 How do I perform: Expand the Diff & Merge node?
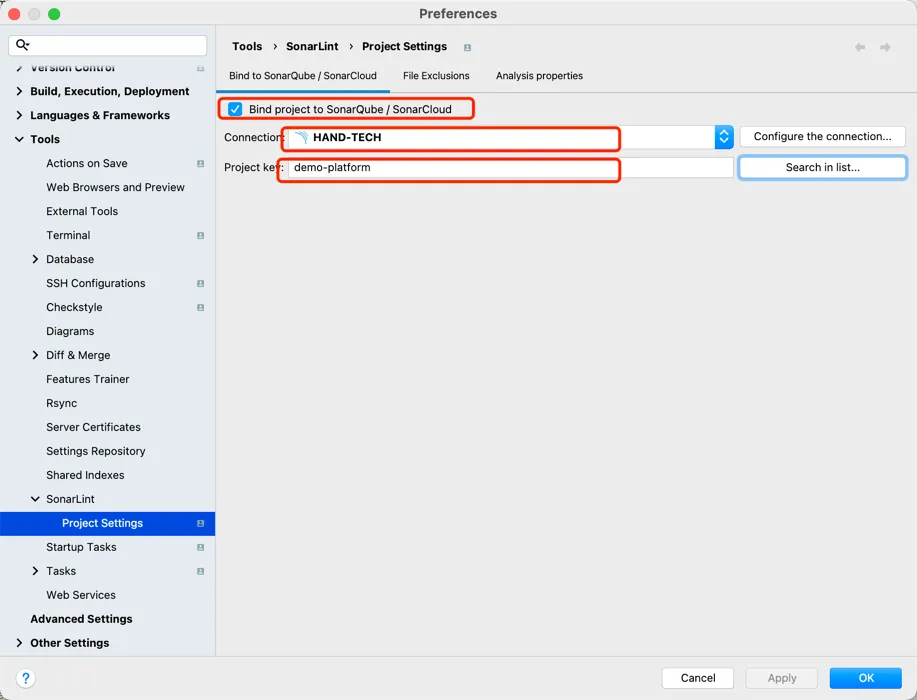click(x=35, y=355)
